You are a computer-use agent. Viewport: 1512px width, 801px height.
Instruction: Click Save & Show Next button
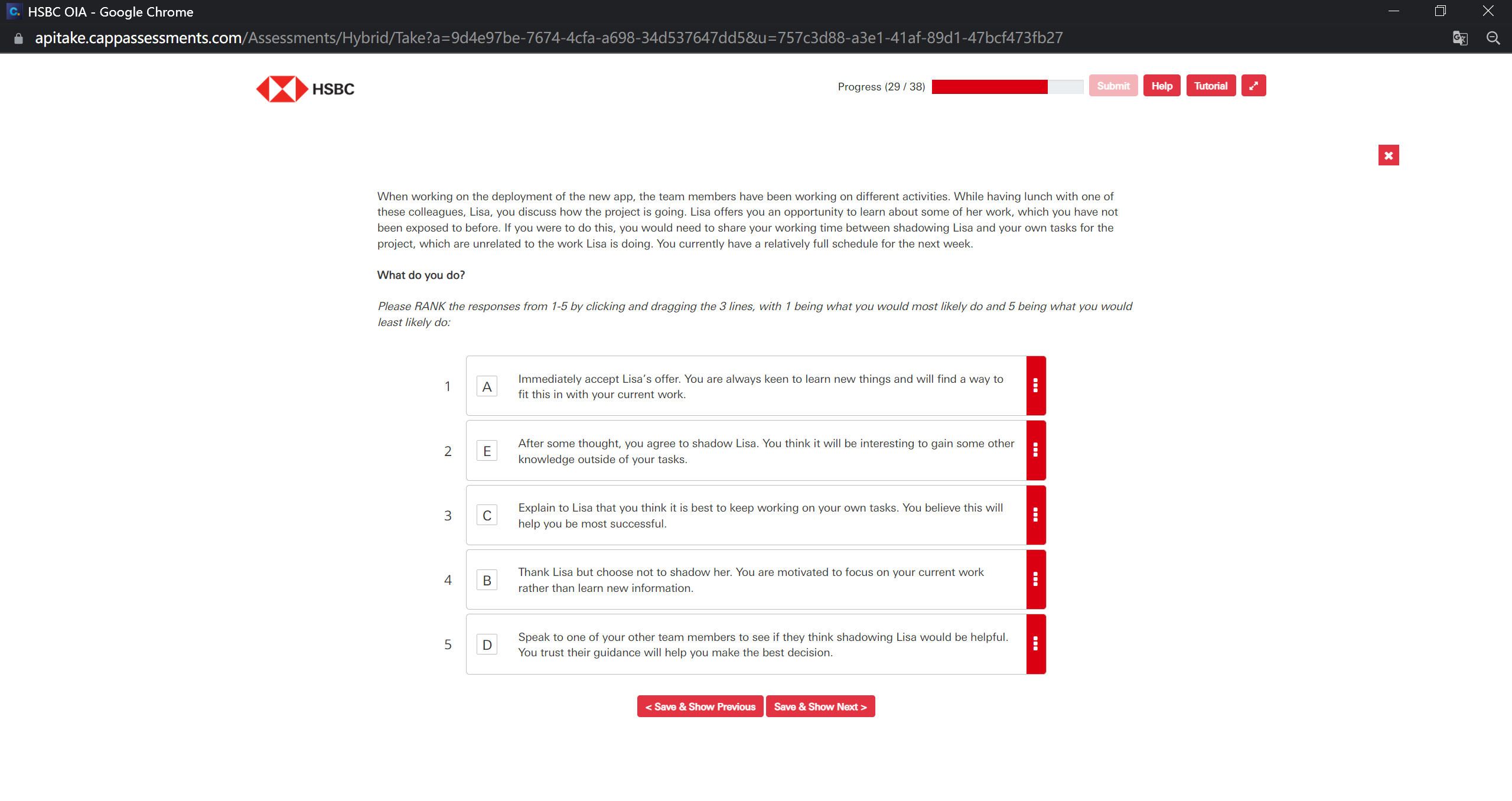point(819,707)
